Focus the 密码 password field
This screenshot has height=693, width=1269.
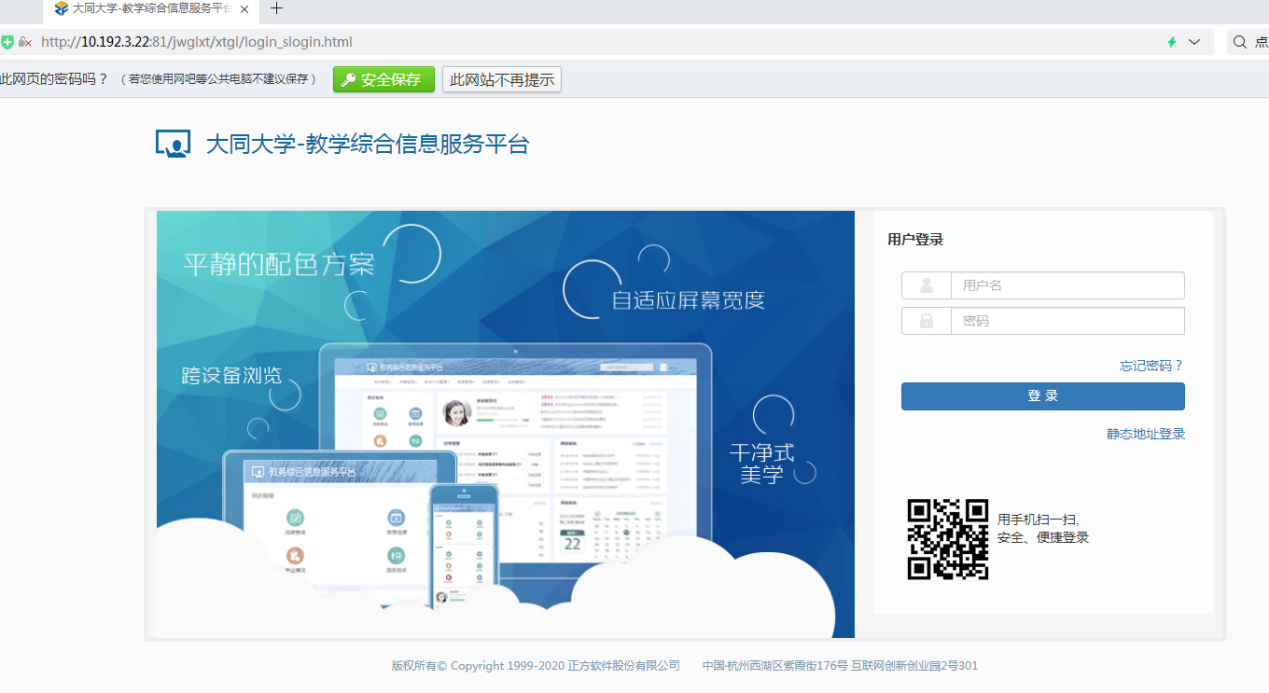[1066, 321]
